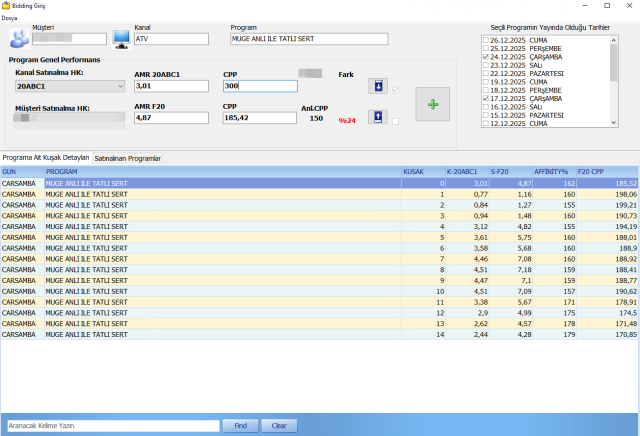Screen dimensions: 640x436
Task: Open the Dosya menu
Action: click(9, 18)
